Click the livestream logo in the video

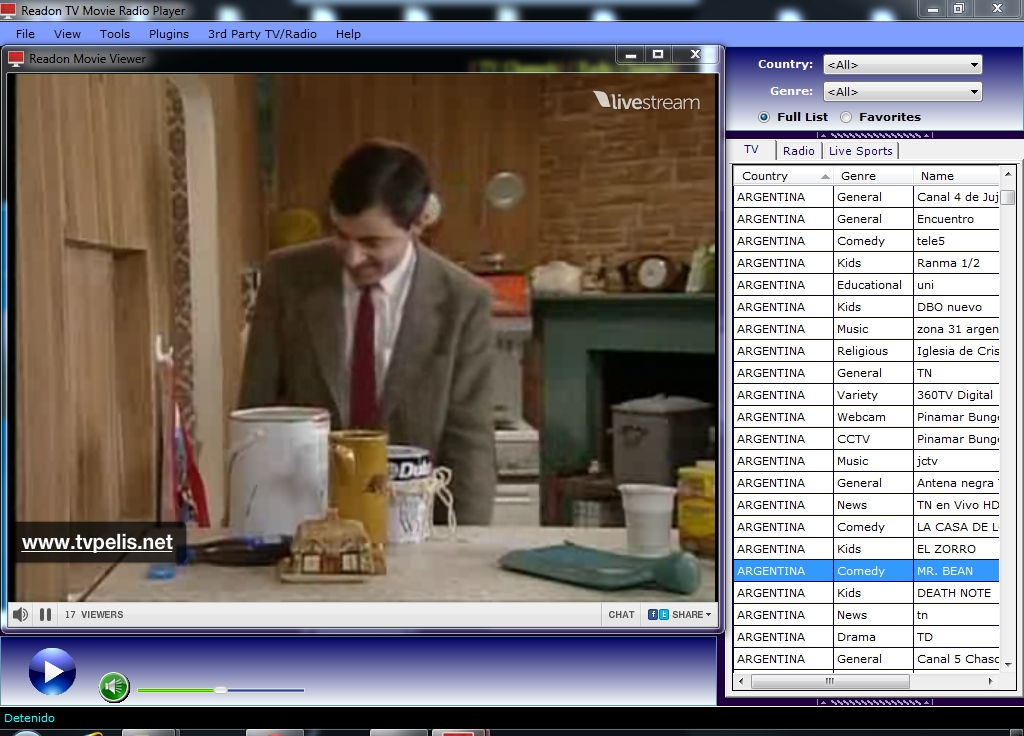pos(647,101)
